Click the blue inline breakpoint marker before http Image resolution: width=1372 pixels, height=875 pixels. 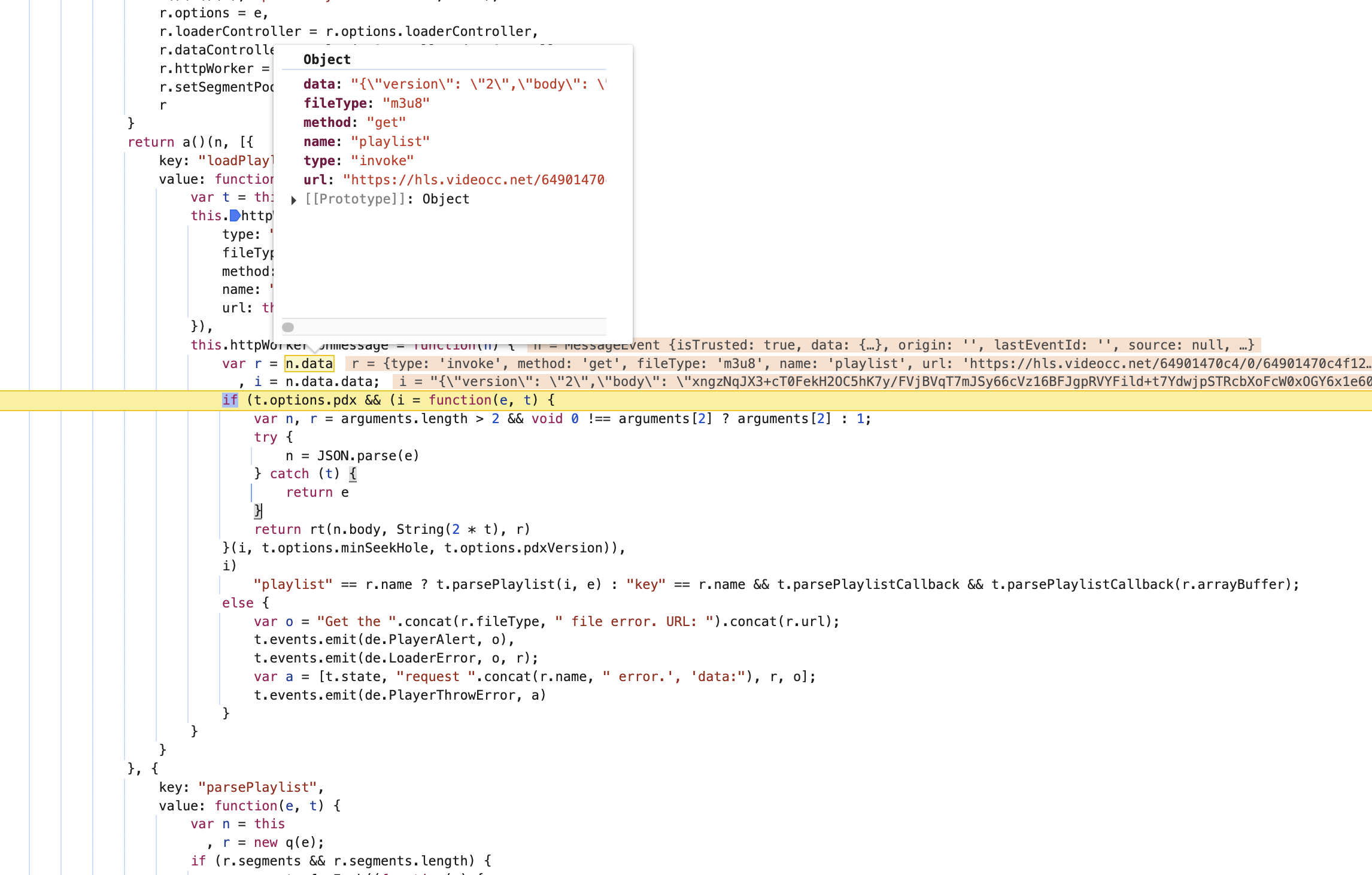235,215
